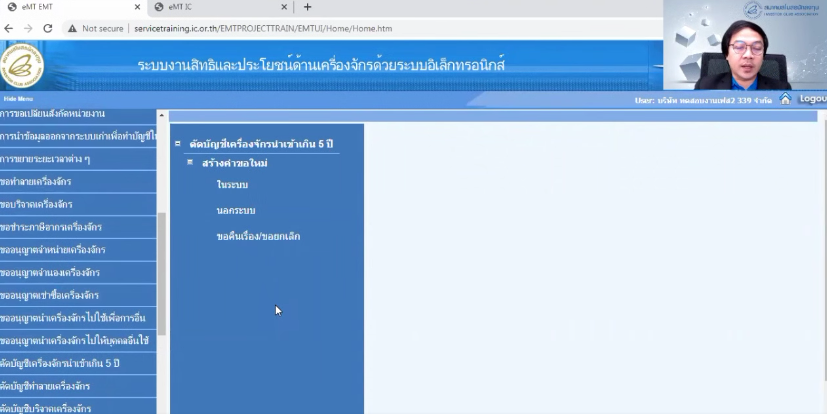Open the ขอชำระภาษีอากรเครื่องจักร menu item
This screenshot has width=827, height=414.
click(78, 227)
